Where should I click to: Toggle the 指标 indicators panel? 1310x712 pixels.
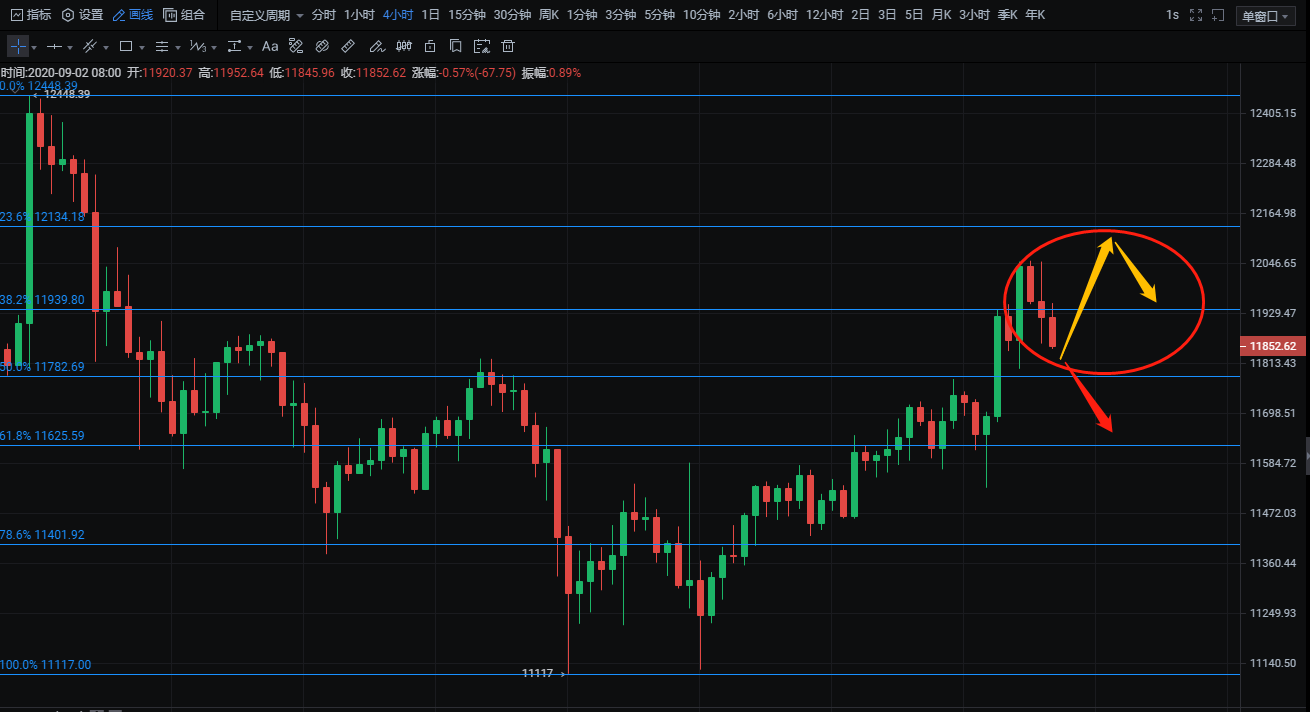tap(30, 15)
